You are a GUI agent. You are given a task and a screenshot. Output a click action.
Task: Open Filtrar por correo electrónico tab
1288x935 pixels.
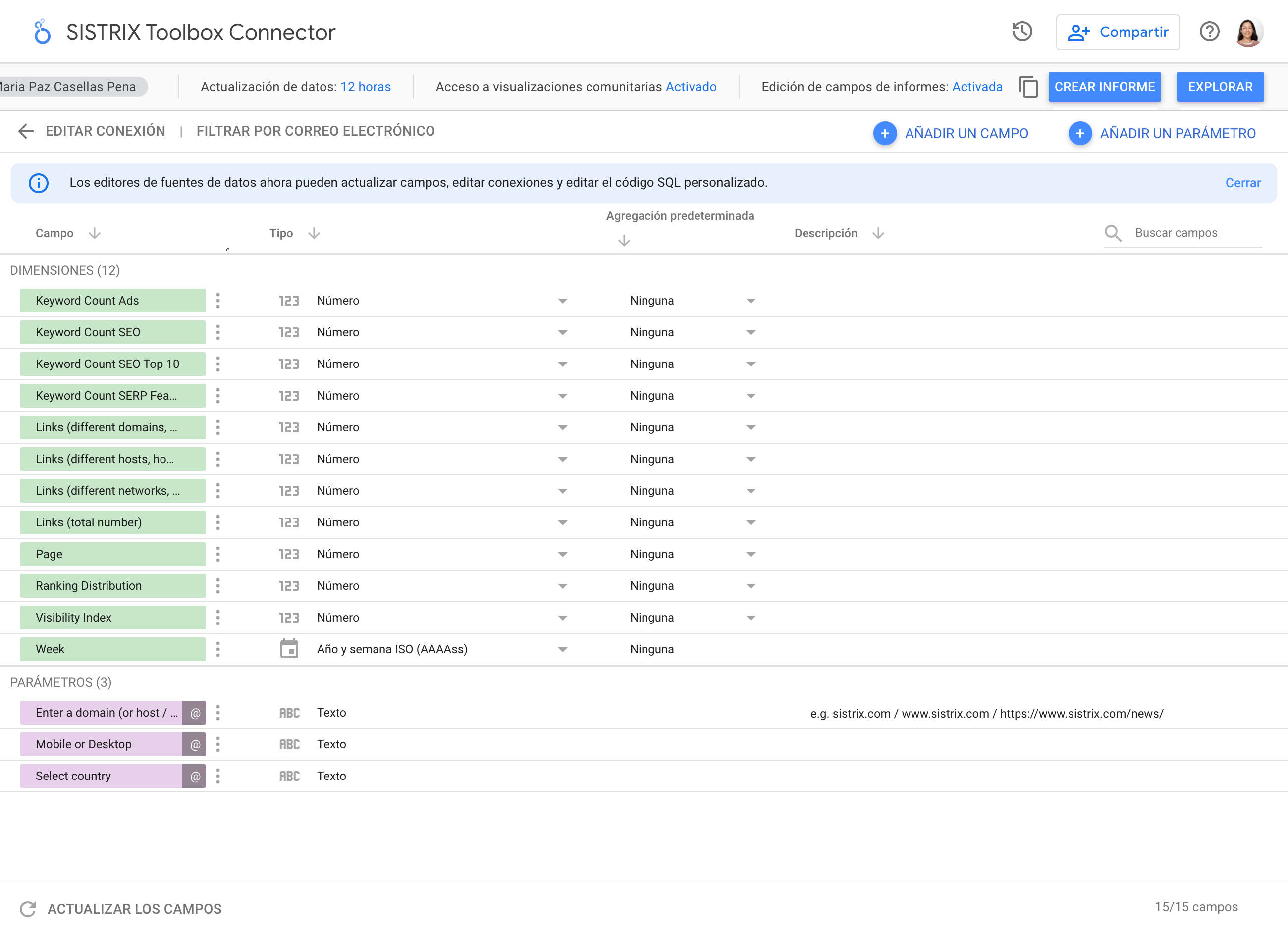pyautogui.click(x=315, y=131)
